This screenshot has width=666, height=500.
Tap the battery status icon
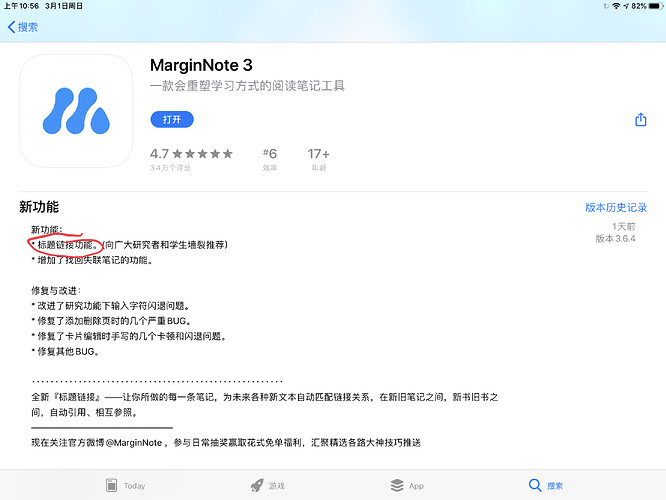[656, 6]
